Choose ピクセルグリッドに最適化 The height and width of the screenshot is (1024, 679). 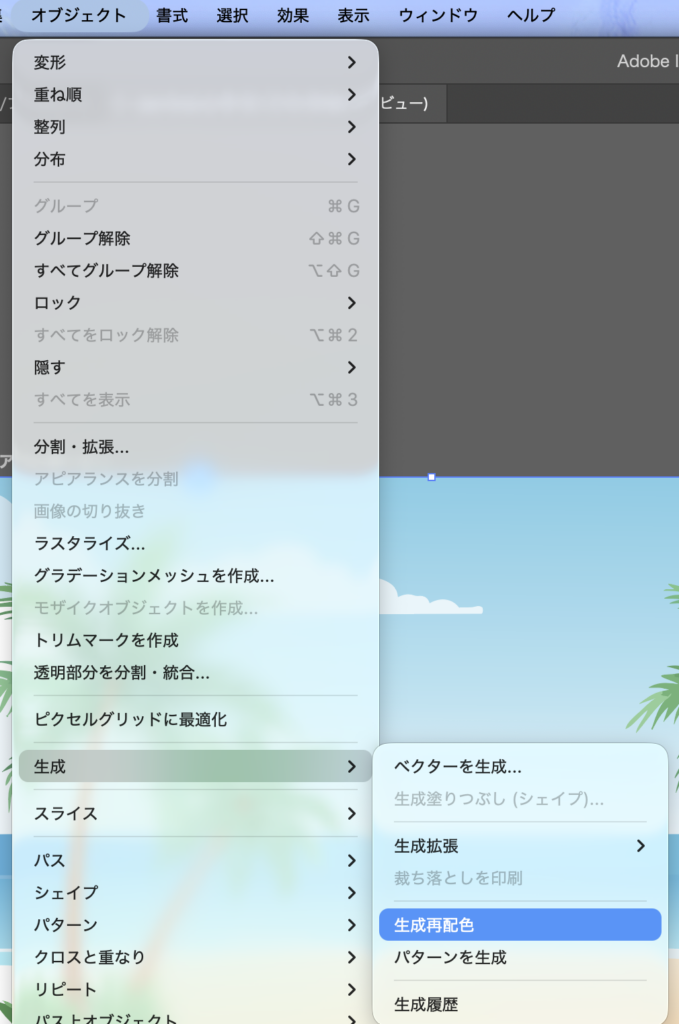click(x=195, y=719)
